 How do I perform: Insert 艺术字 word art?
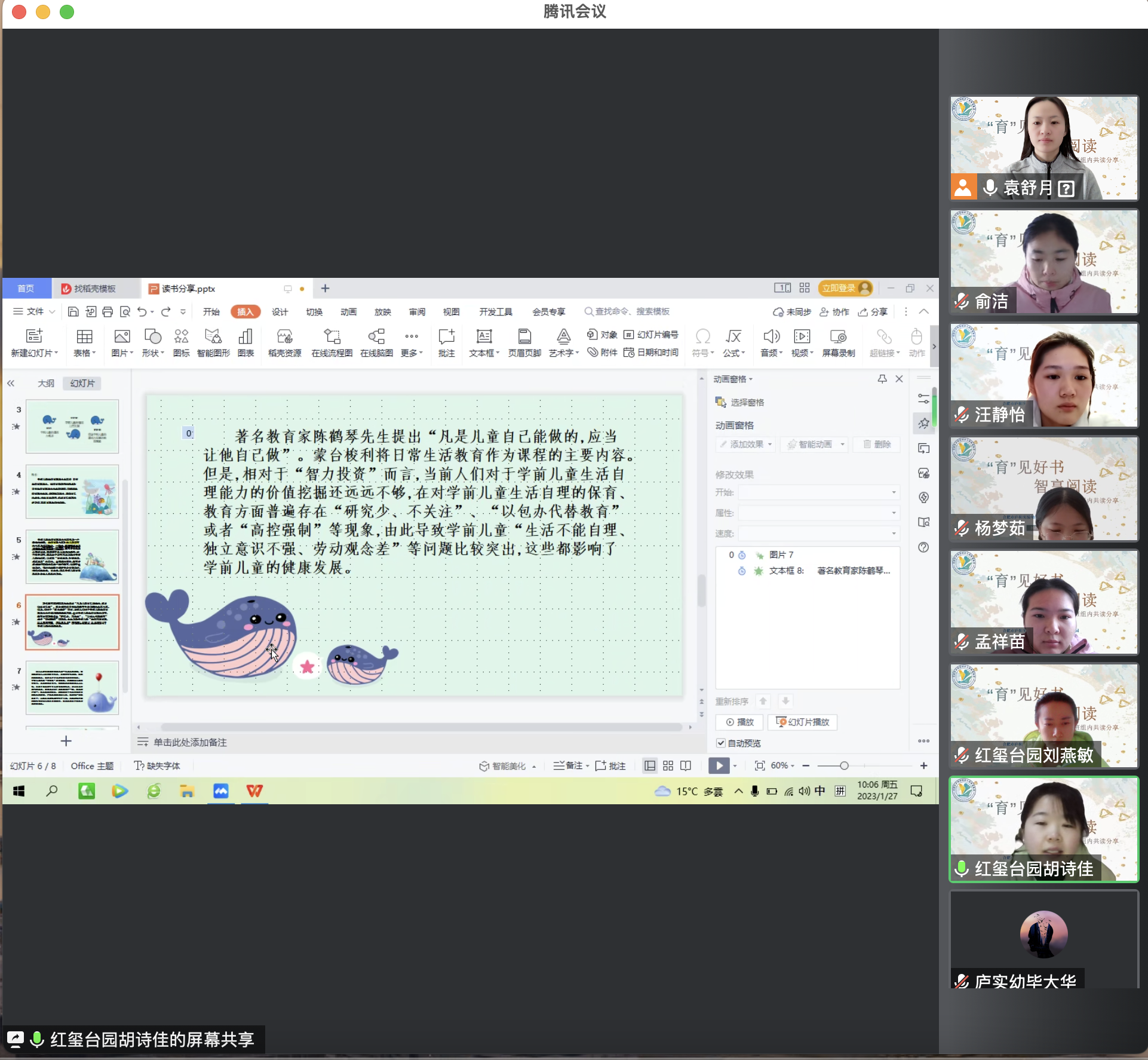(x=563, y=342)
